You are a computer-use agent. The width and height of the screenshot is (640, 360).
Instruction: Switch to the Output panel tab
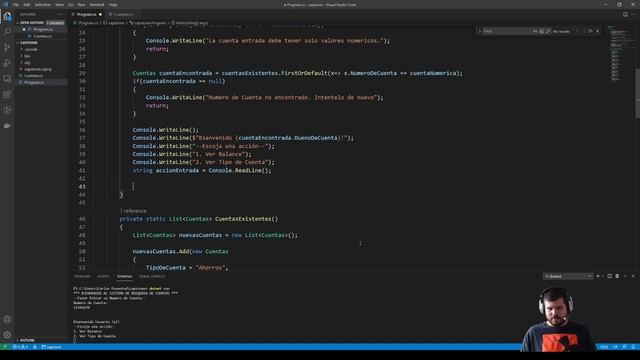coord(103,276)
